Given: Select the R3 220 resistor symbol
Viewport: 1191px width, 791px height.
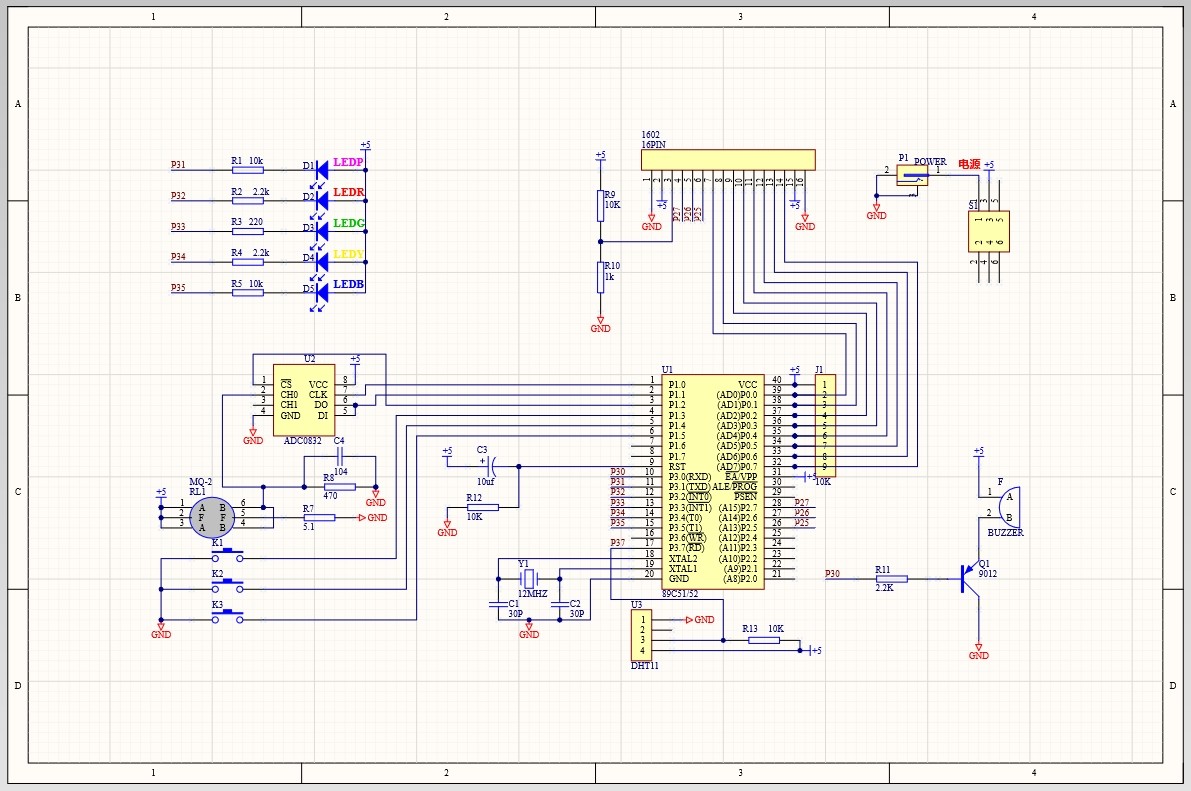Looking at the screenshot, I should [x=248, y=232].
